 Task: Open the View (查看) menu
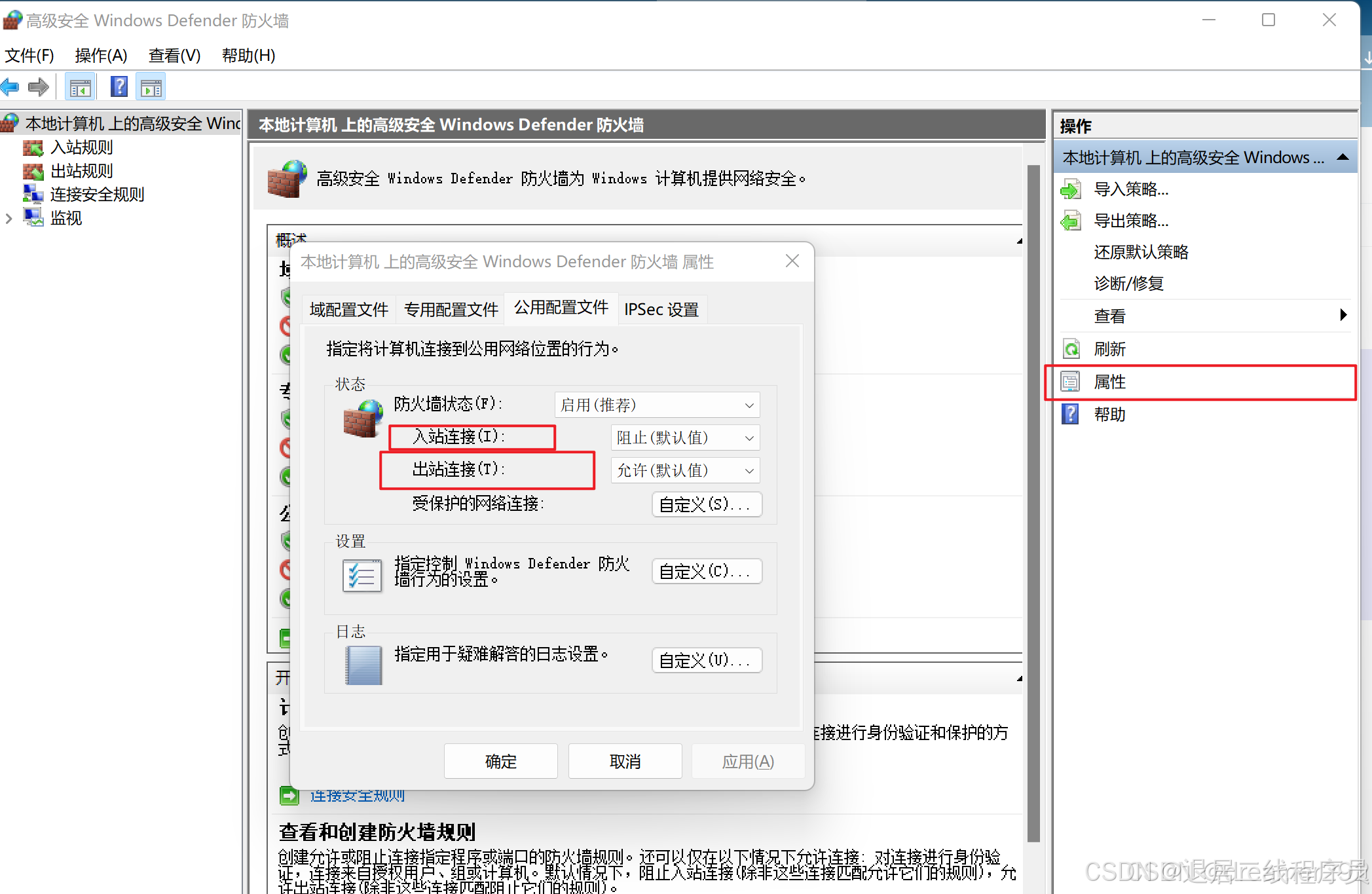pyautogui.click(x=174, y=56)
